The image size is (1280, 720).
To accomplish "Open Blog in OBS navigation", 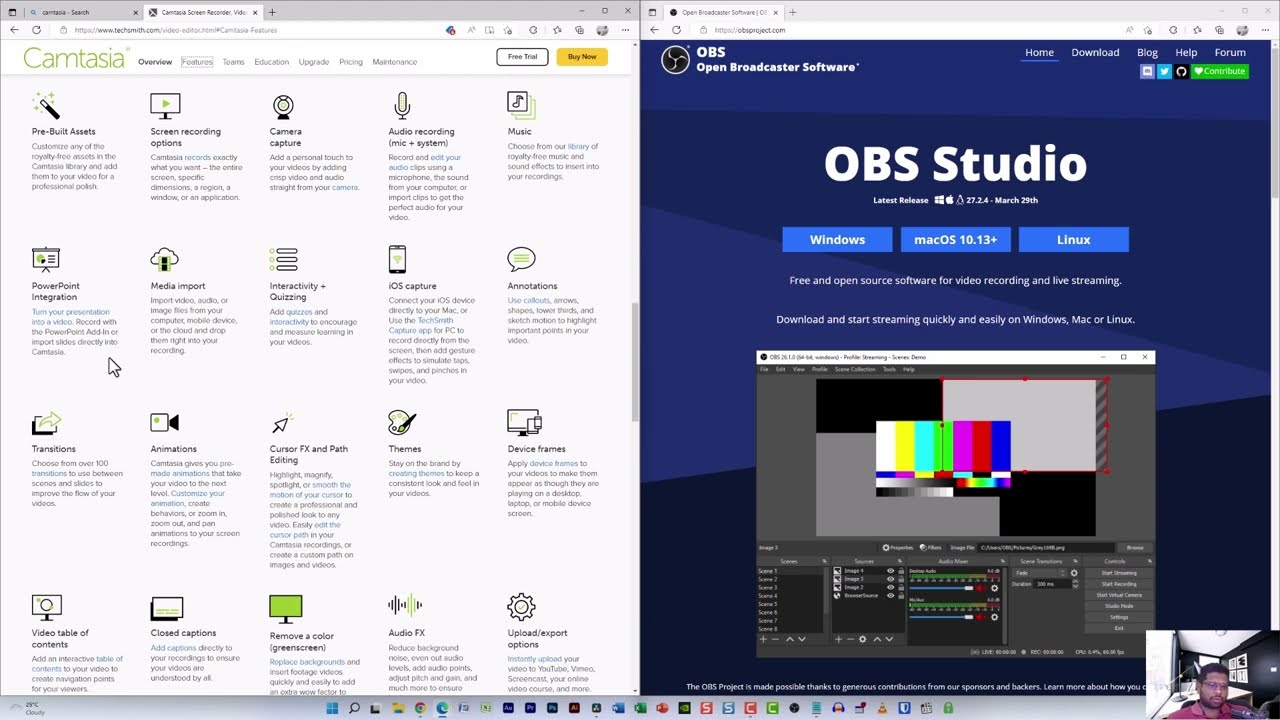I will tap(1147, 53).
